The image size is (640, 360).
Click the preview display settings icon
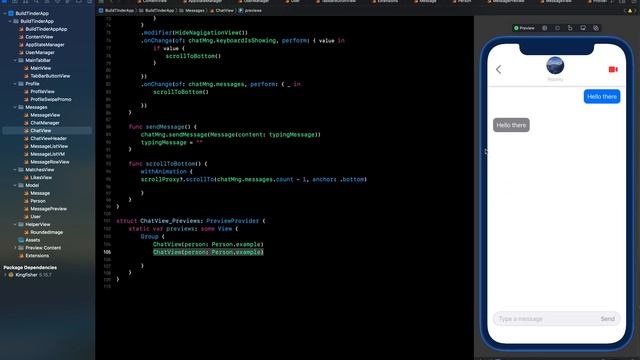click(583, 28)
